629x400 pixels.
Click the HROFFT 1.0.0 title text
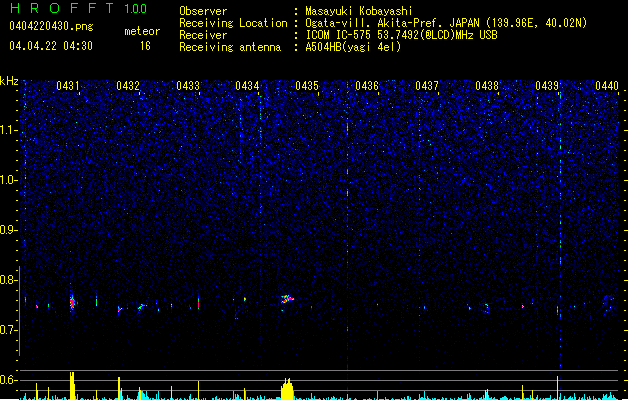[79, 8]
